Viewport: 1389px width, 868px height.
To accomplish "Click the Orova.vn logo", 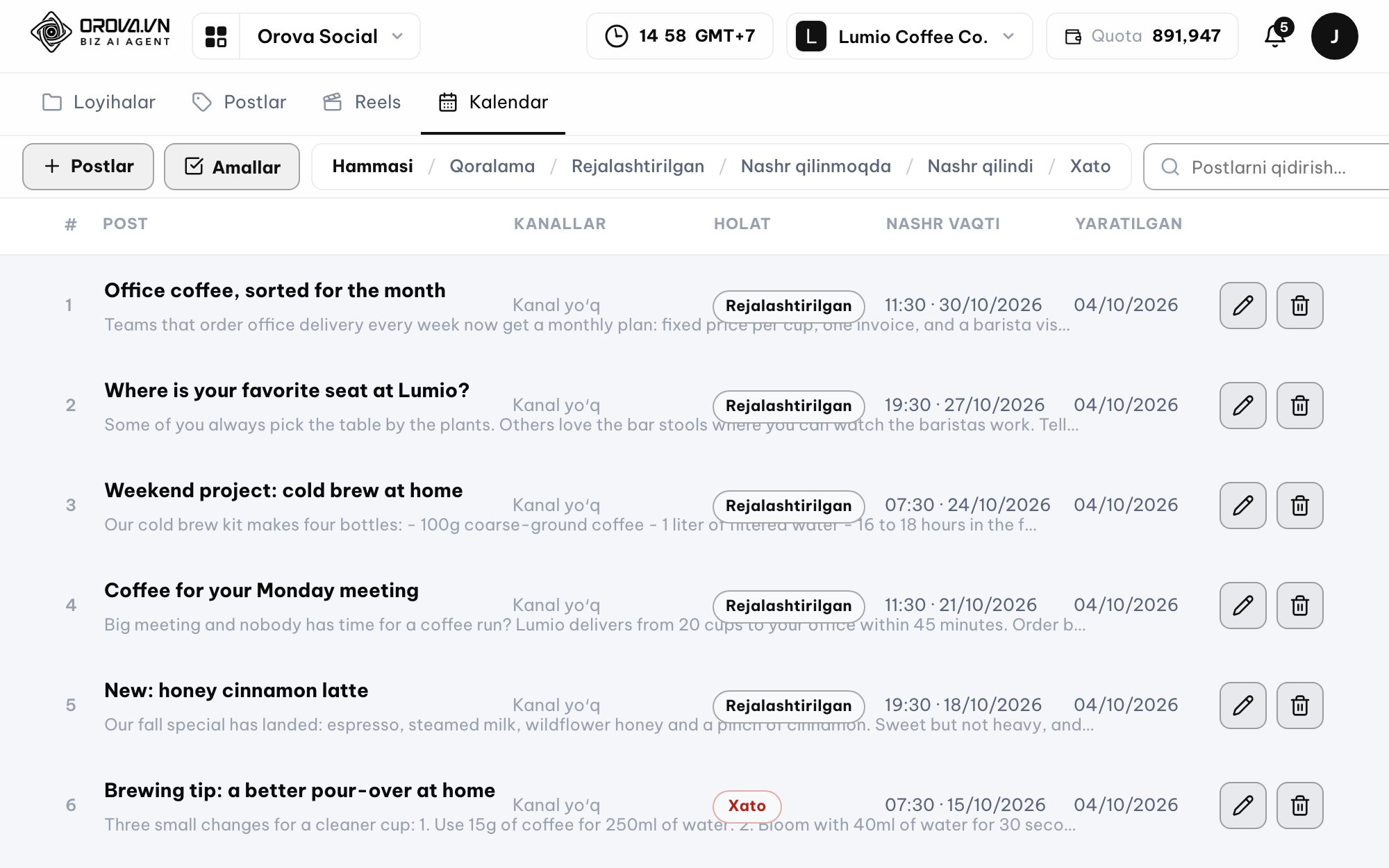I will (x=101, y=33).
